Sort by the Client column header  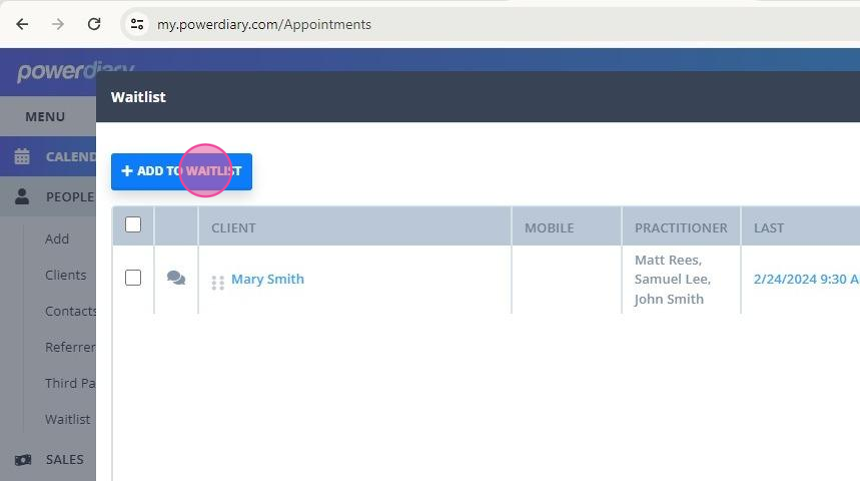coord(234,228)
